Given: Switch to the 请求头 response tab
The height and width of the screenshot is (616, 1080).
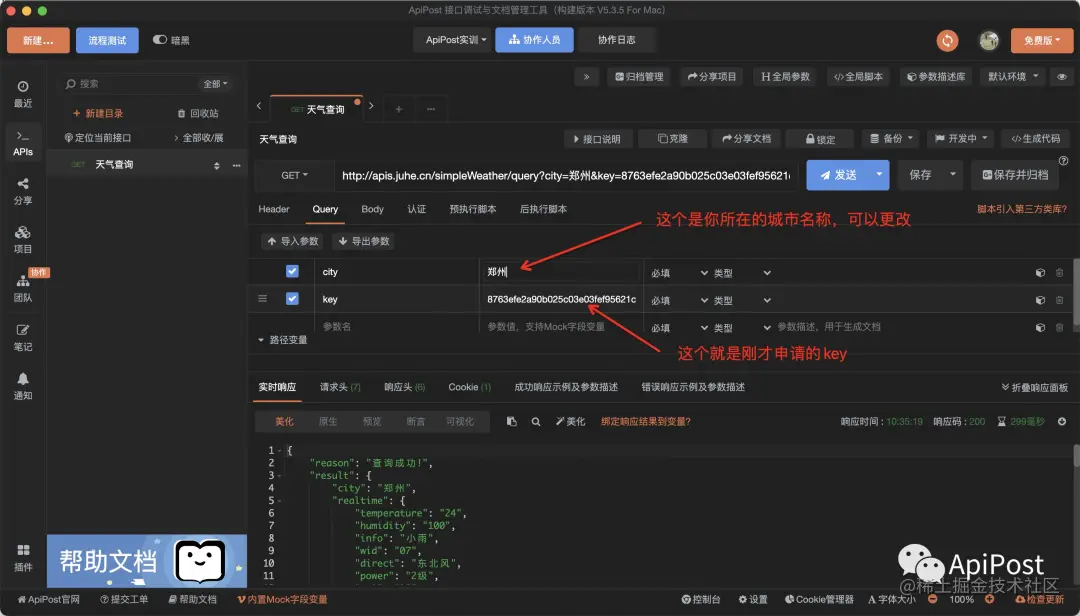Looking at the screenshot, I should (340, 387).
